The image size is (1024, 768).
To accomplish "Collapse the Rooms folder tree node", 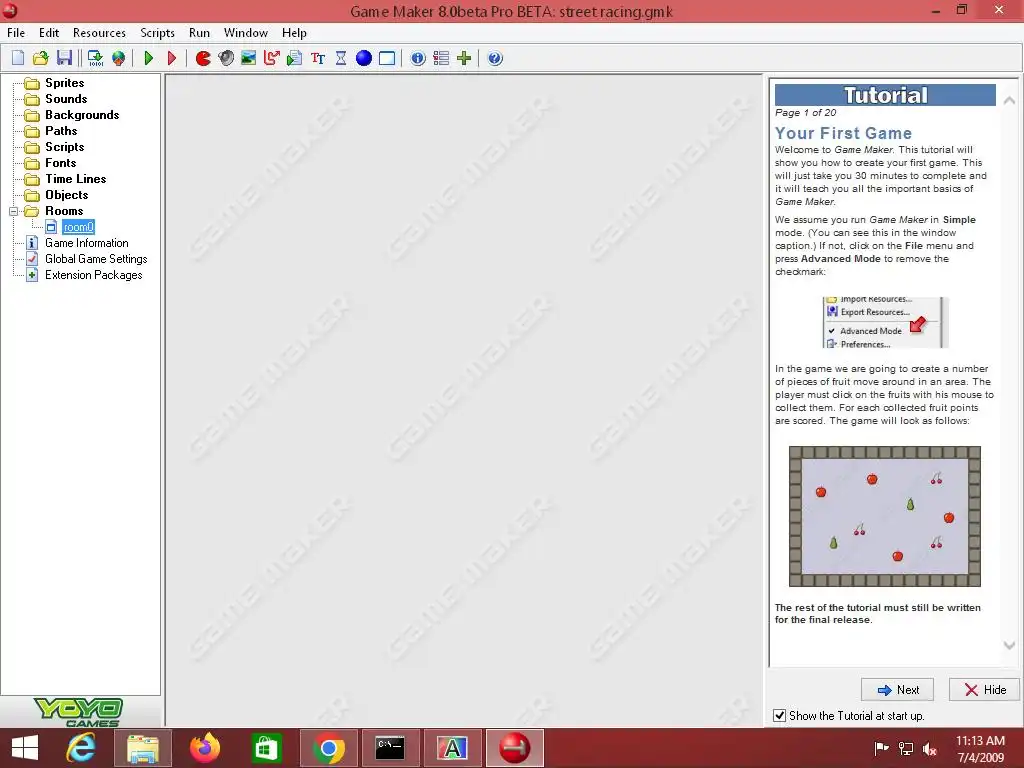I will [x=13, y=211].
